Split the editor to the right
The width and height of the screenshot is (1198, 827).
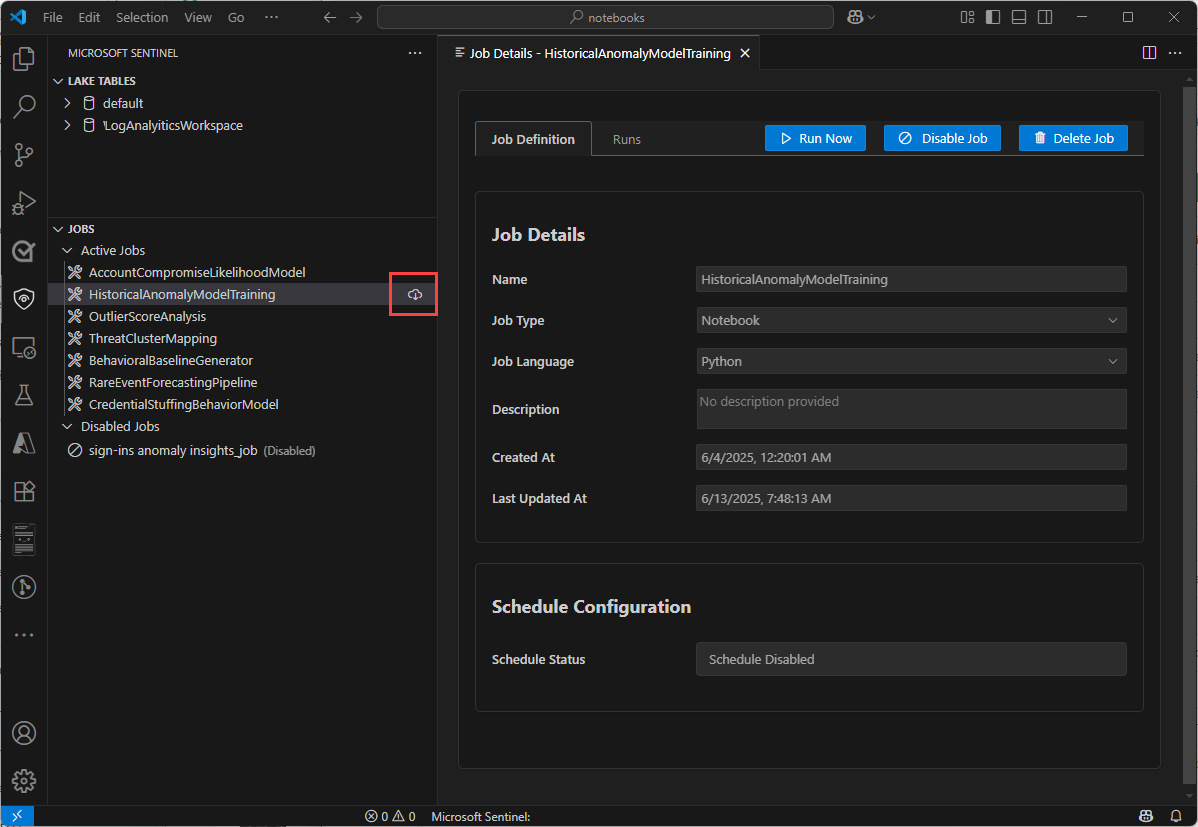point(1149,53)
